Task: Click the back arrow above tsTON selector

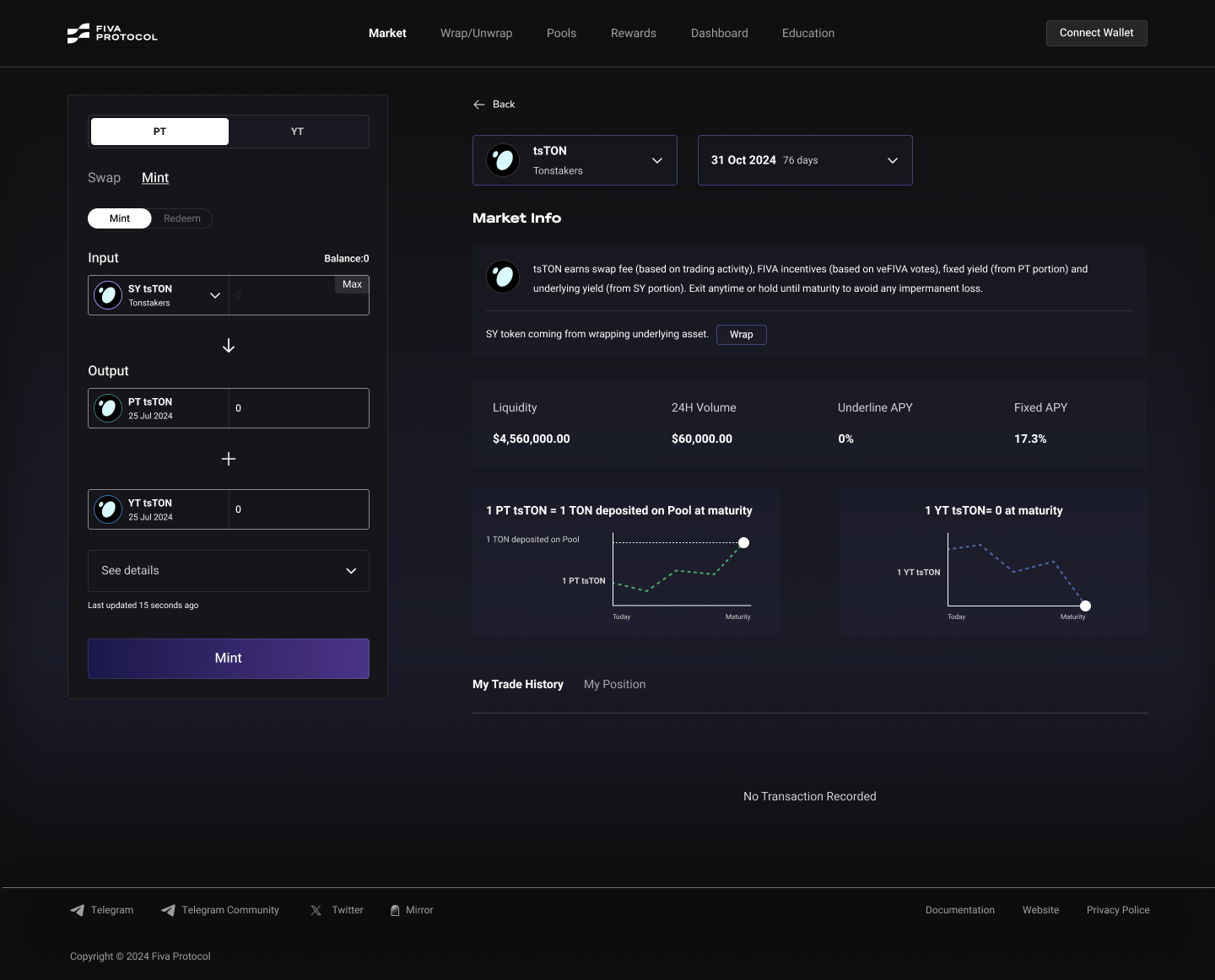Action: [478, 104]
